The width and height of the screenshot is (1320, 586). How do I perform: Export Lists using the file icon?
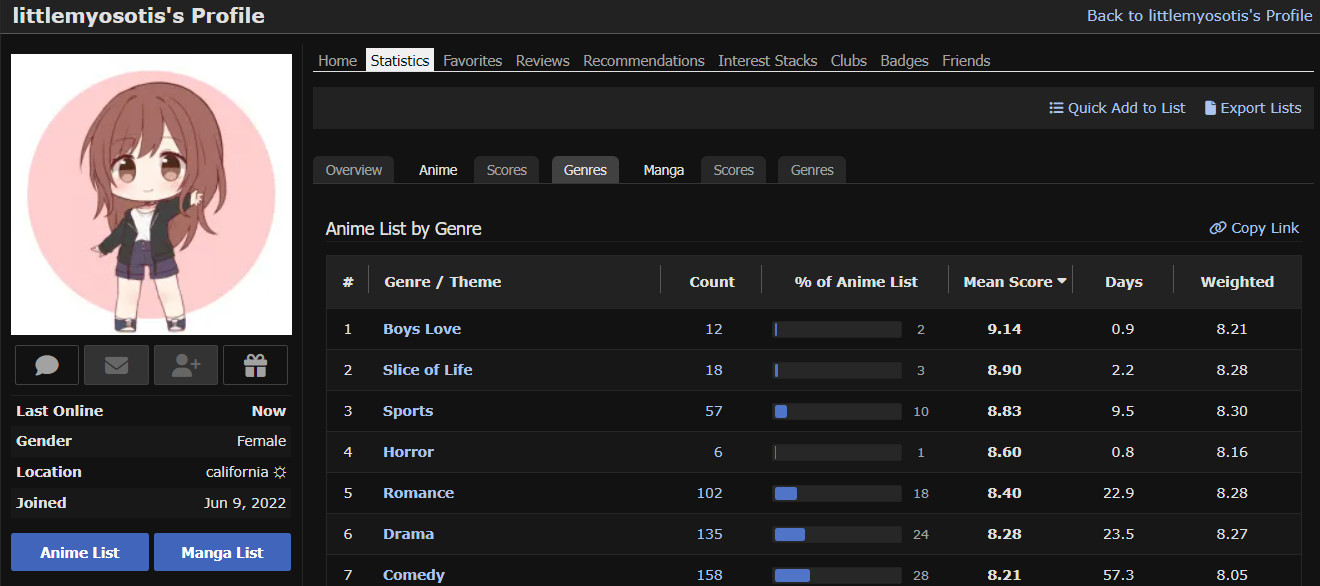click(1210, 108)
